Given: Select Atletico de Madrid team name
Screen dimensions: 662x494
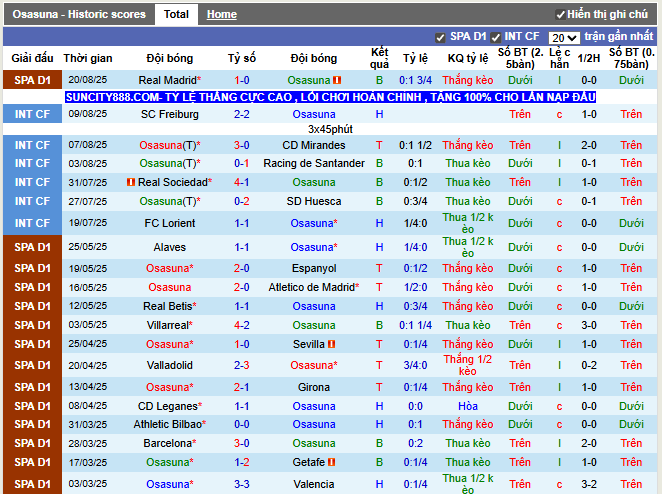Looking at the screenshot, I should (312, 287).
